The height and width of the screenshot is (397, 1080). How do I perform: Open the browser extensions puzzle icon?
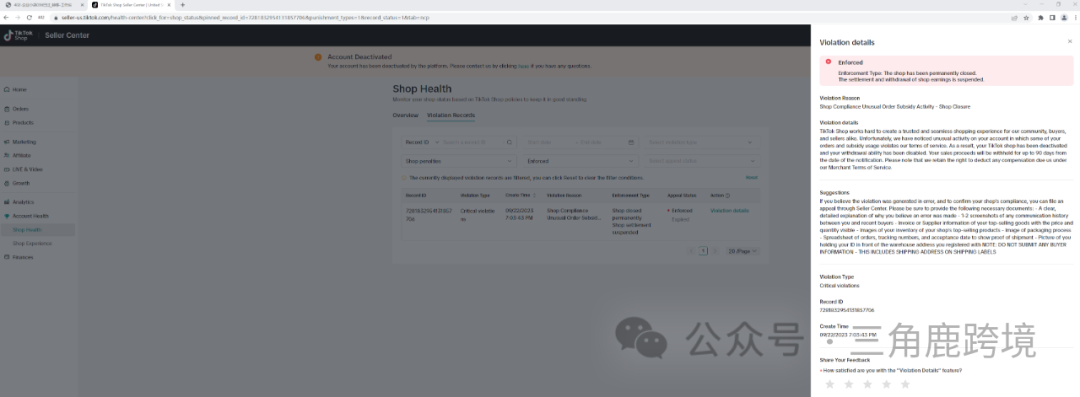[x=1041, y=17]
